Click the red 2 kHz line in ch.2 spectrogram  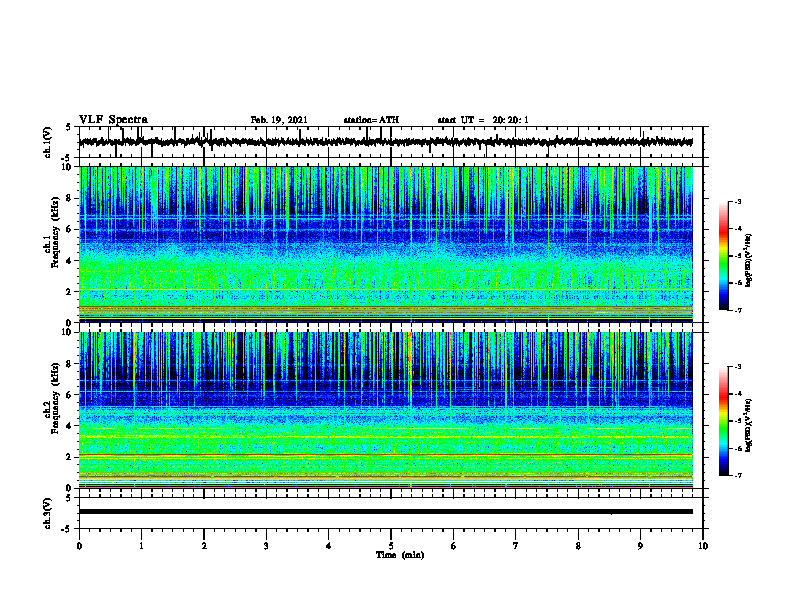tap(386, 455)
